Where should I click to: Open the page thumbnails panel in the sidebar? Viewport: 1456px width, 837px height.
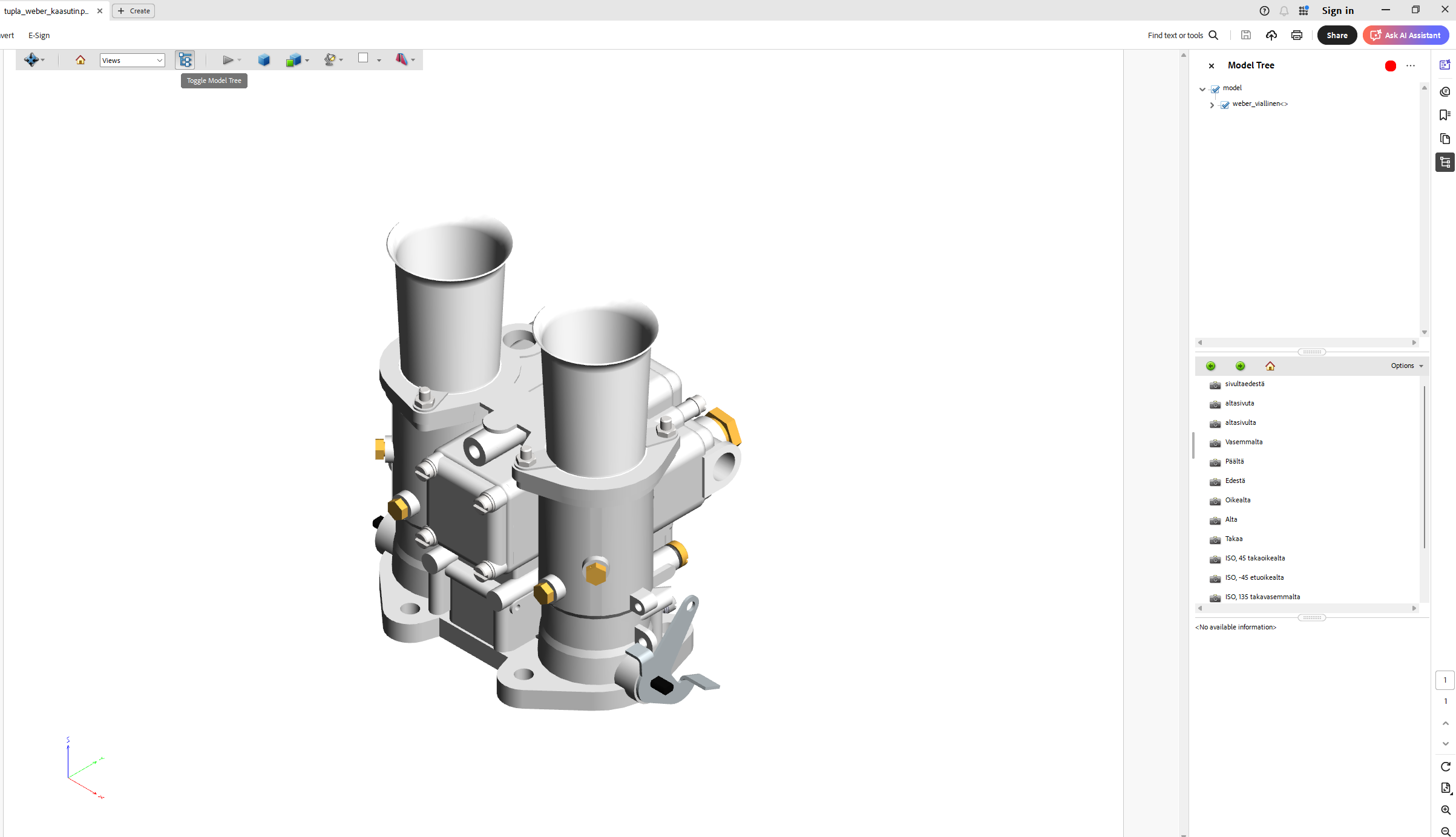(x=1446, y=139)
